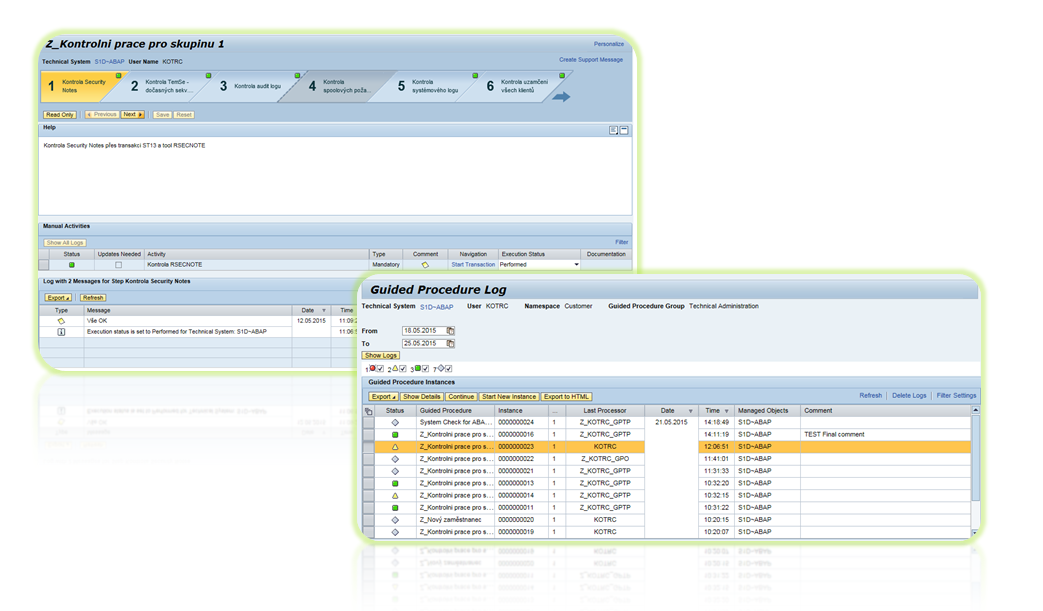This screenshot has height=611, width=1043.
Task: Toggle the green success status filter checkbox
Action: pos(425,368)
